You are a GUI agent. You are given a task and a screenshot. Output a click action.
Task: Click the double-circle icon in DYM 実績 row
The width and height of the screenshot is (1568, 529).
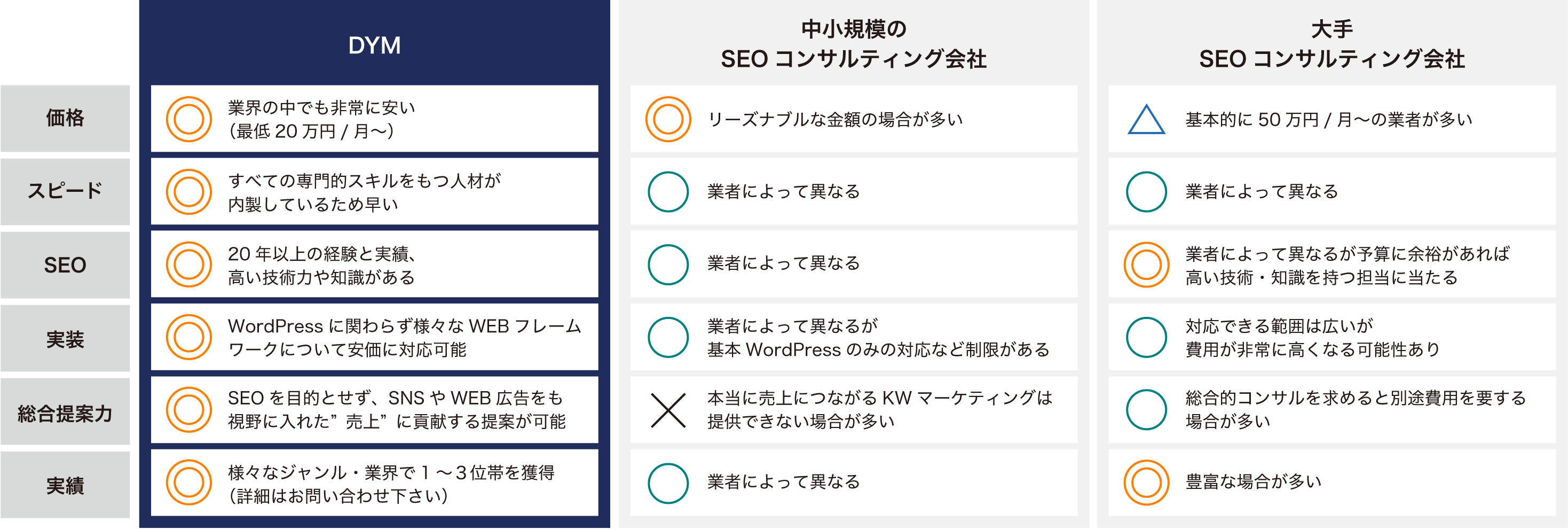pyautogui.click(x=188, y=483)
